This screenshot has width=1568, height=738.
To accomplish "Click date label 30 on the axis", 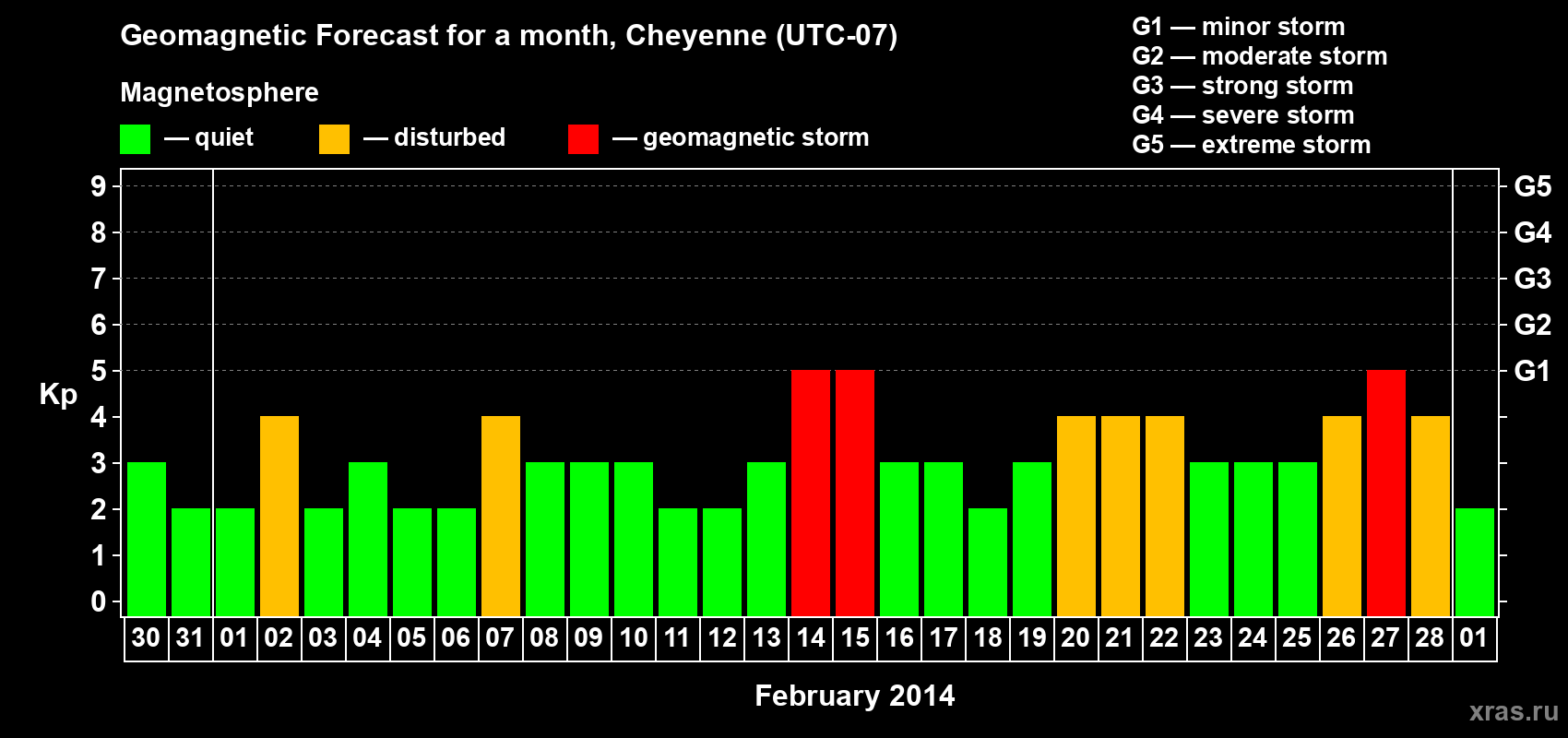I will coord(146,638).
